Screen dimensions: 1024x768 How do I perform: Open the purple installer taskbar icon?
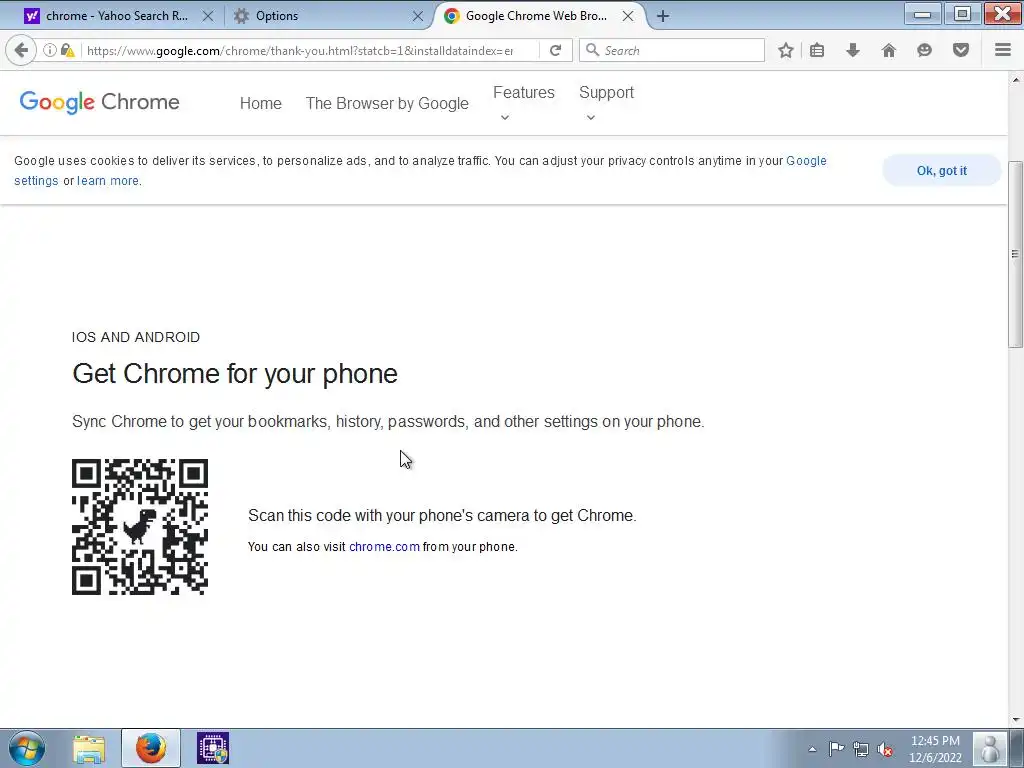point(213,748)
